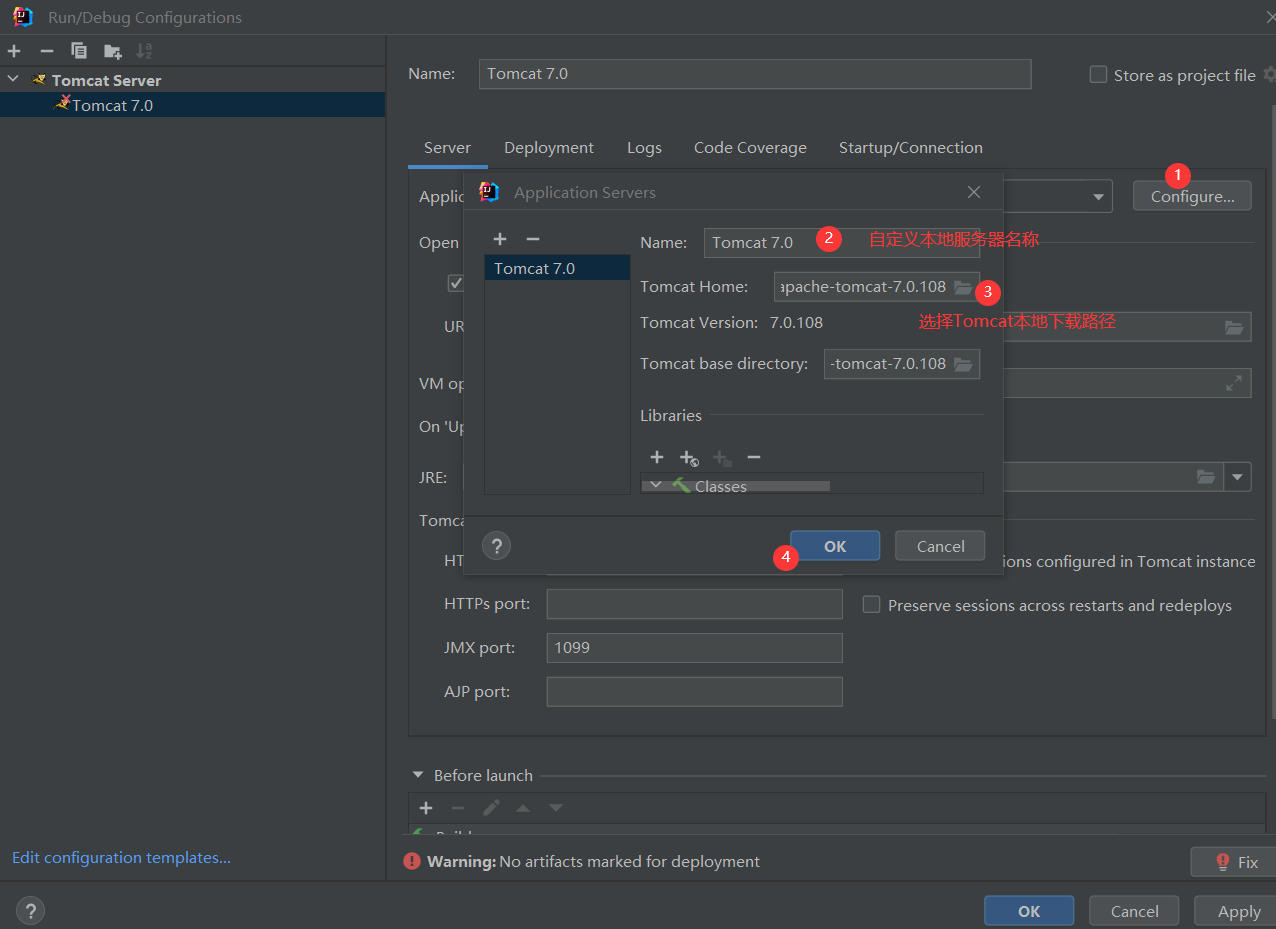The height and width of the screenshot is (929, 1276).
Task: Collapse the Before launch section
Action: pyautogui.click(x=418, y=775)
